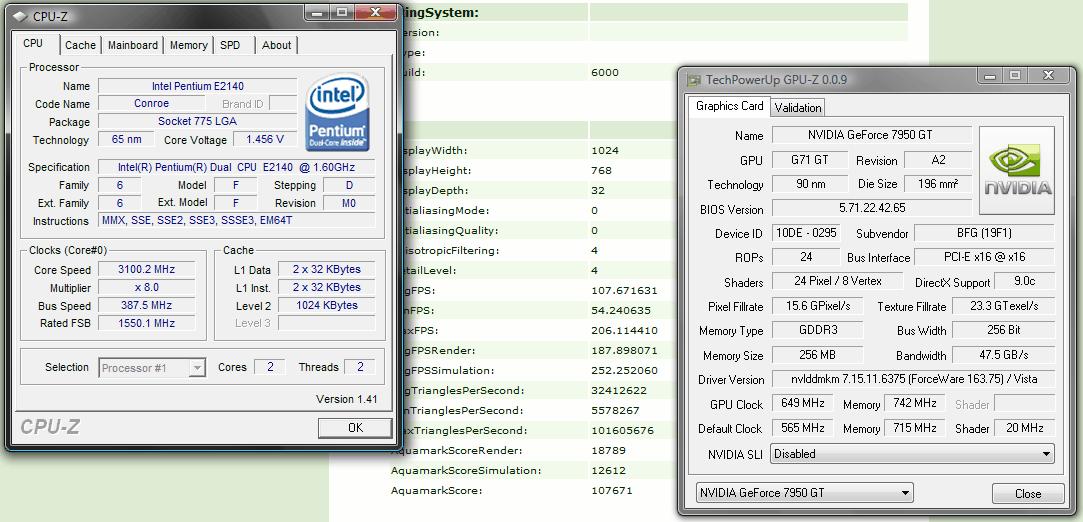Viewport: 1083px width, 522px height.
Task: Open the NVIDIA GeForce 7950 GT card selector
Action: click(805, 493)
